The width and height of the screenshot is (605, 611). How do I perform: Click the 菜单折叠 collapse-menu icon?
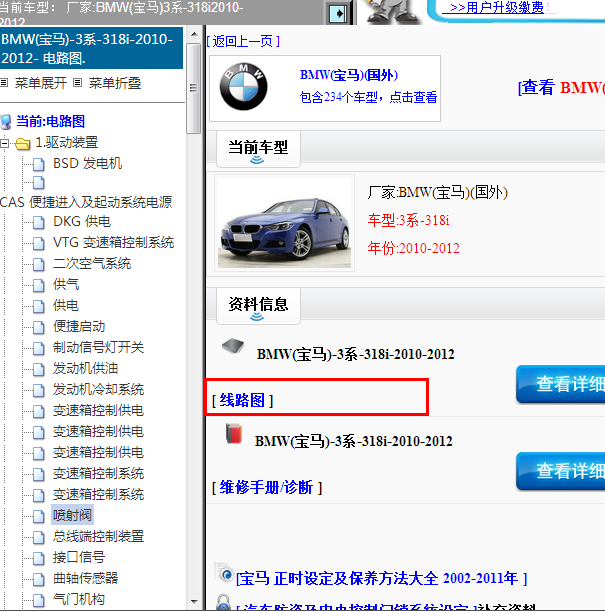click(x=78, y=83)
